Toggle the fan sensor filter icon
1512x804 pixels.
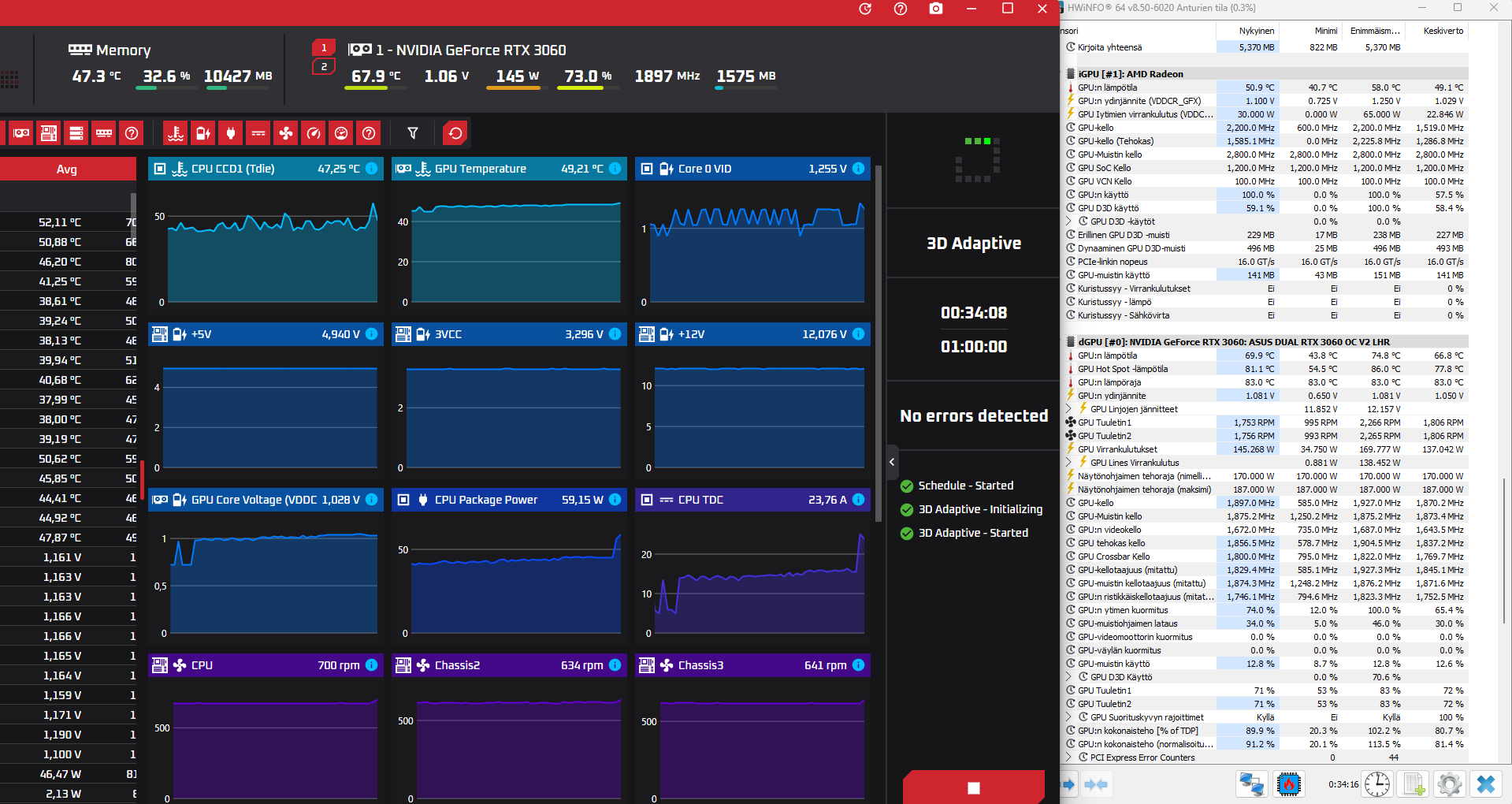coord(286,133)
